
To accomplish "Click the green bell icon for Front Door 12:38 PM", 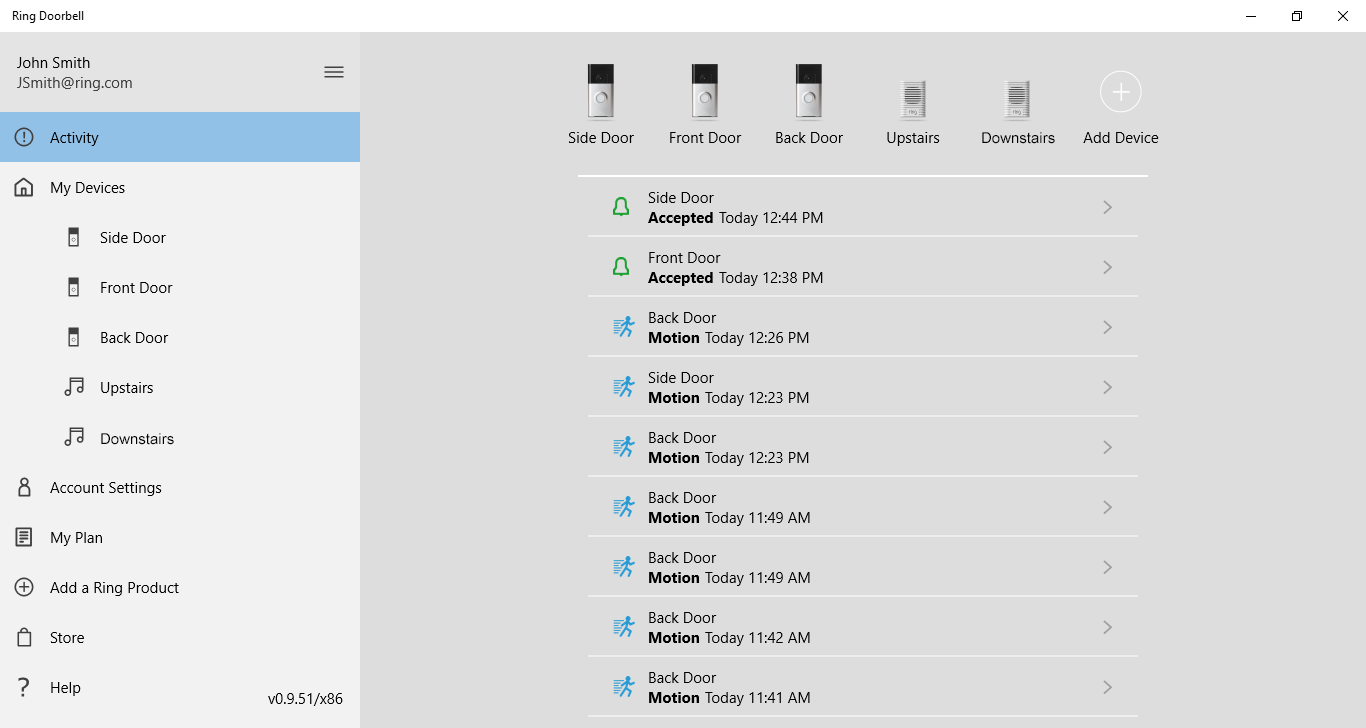I will pos(621,267).
